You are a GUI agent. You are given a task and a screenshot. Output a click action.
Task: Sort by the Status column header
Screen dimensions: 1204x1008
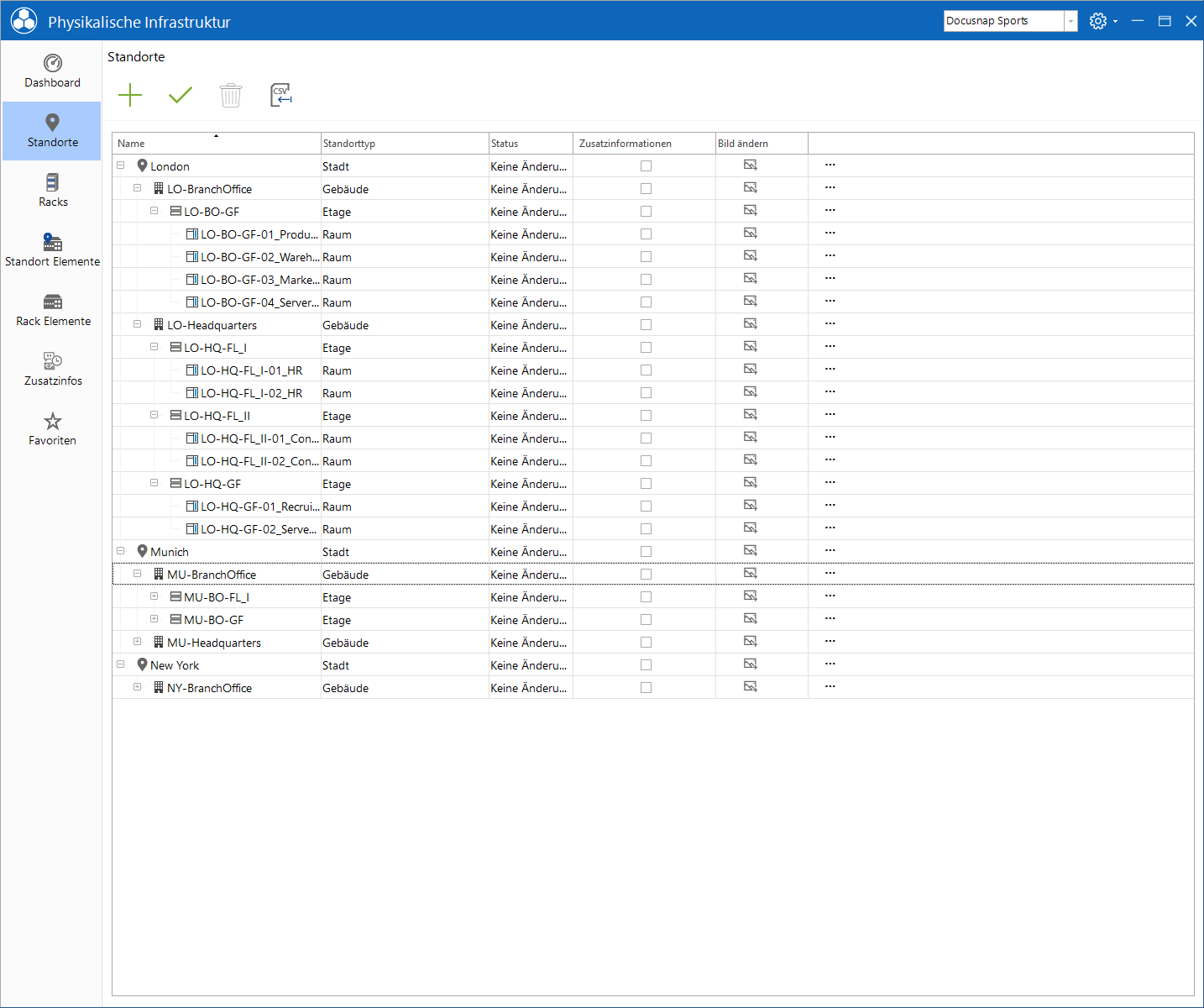[x=531, y=144]
